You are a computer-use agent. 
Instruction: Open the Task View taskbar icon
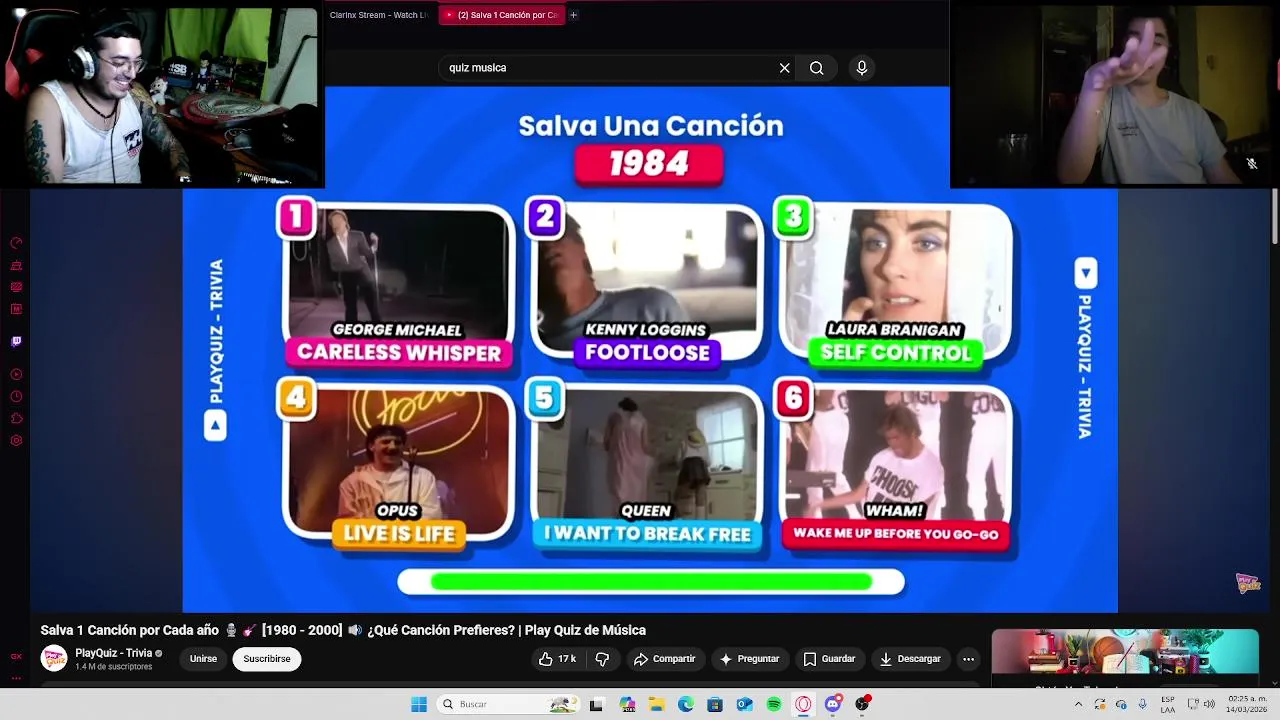[x=597, y=704]
